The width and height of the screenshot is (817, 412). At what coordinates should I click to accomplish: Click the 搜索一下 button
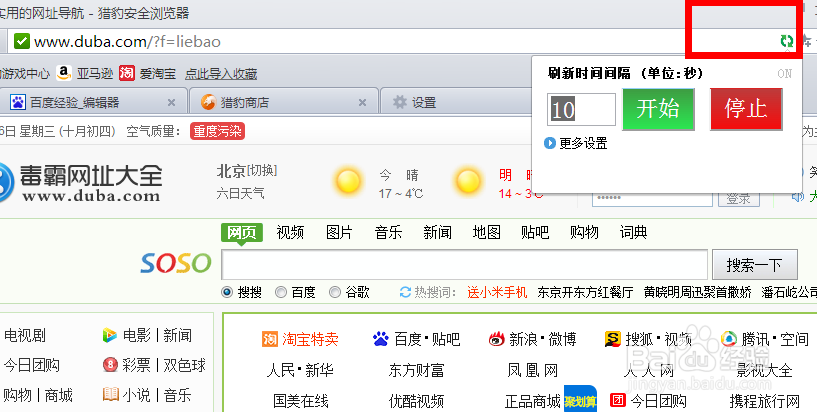[754, 265]
